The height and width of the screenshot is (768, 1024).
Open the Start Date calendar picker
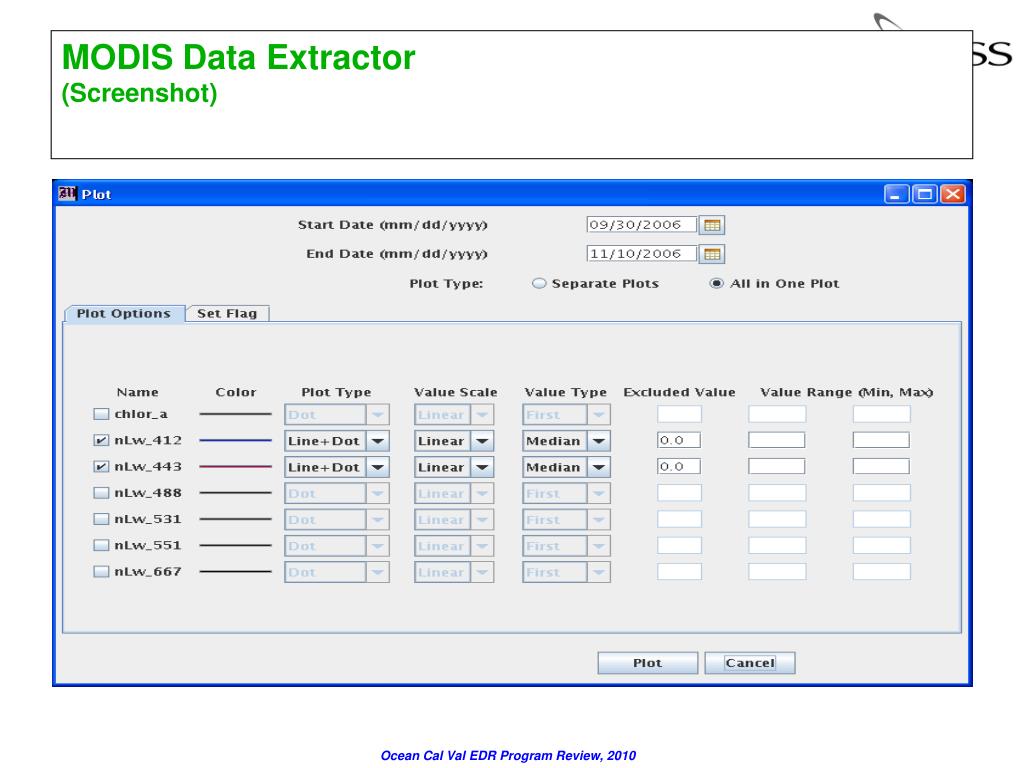[712, 225]
